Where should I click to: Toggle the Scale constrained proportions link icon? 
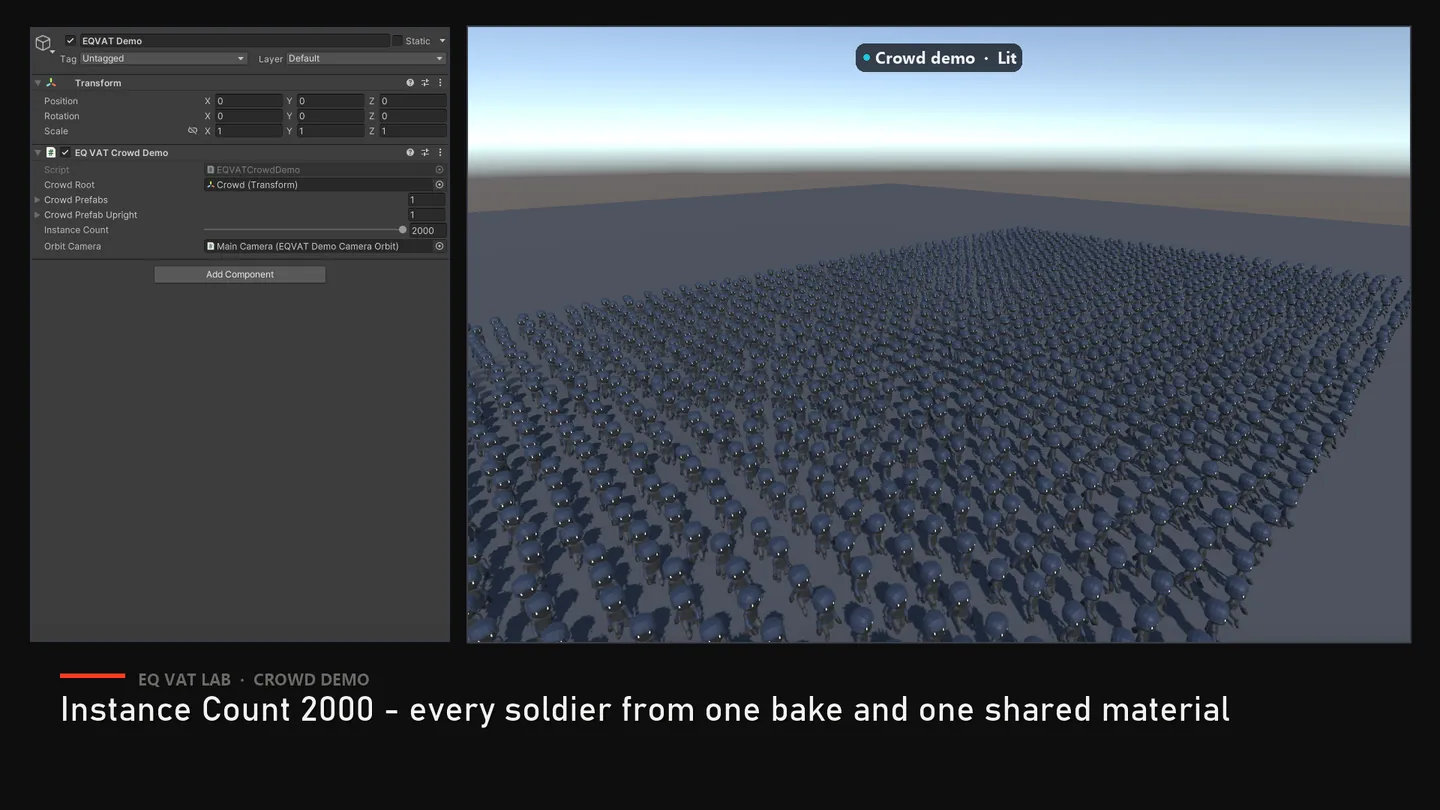coord(193,131)
